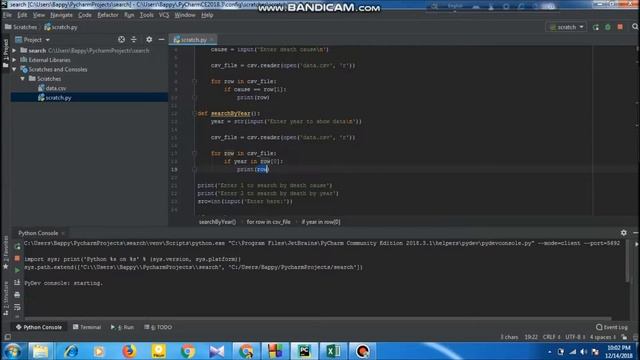
Task: Open Chrome from Windows taskbar
Action: (x=187, y=351)
